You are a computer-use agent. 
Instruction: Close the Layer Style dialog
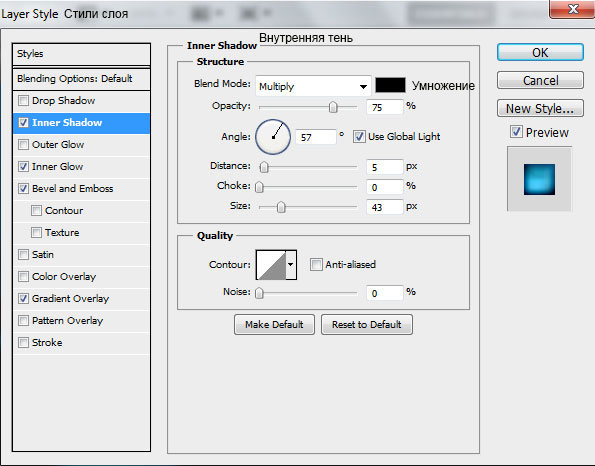click(572, 8)
